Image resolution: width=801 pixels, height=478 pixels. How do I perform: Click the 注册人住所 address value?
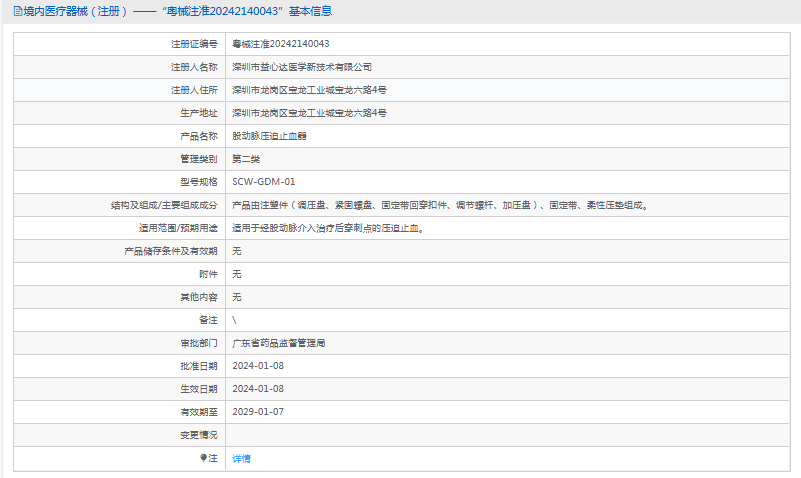310,90
